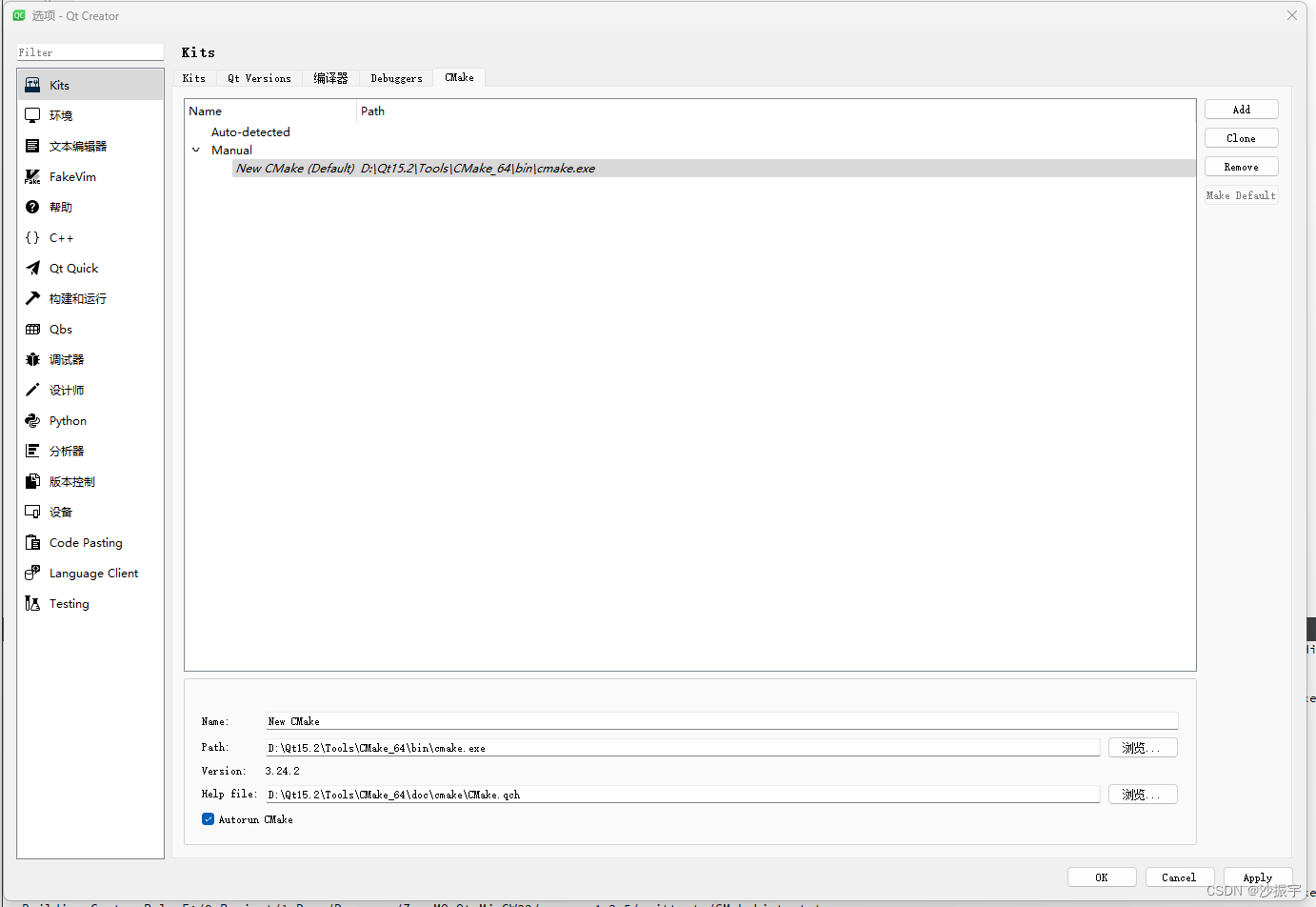
Task: Edit the Name field containing New CMake
Action: tap(722, 721)
